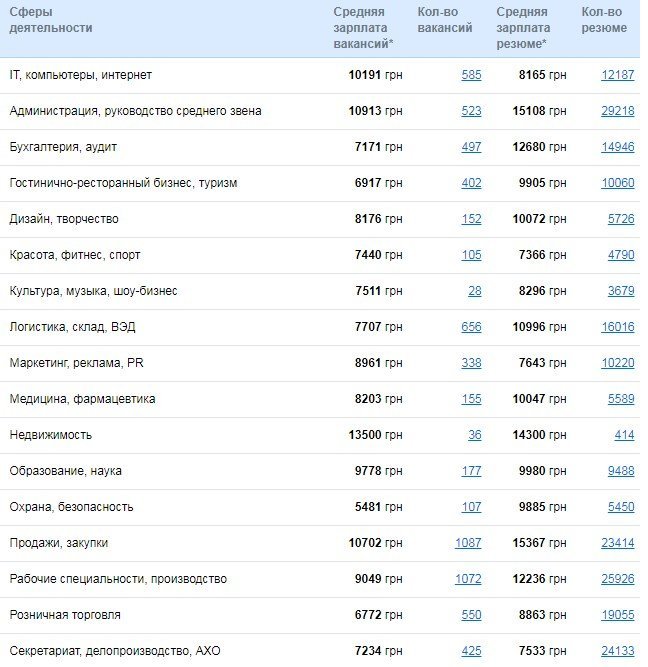Click the 29218 resumes count link
The image size is (648, 667).
617,111
